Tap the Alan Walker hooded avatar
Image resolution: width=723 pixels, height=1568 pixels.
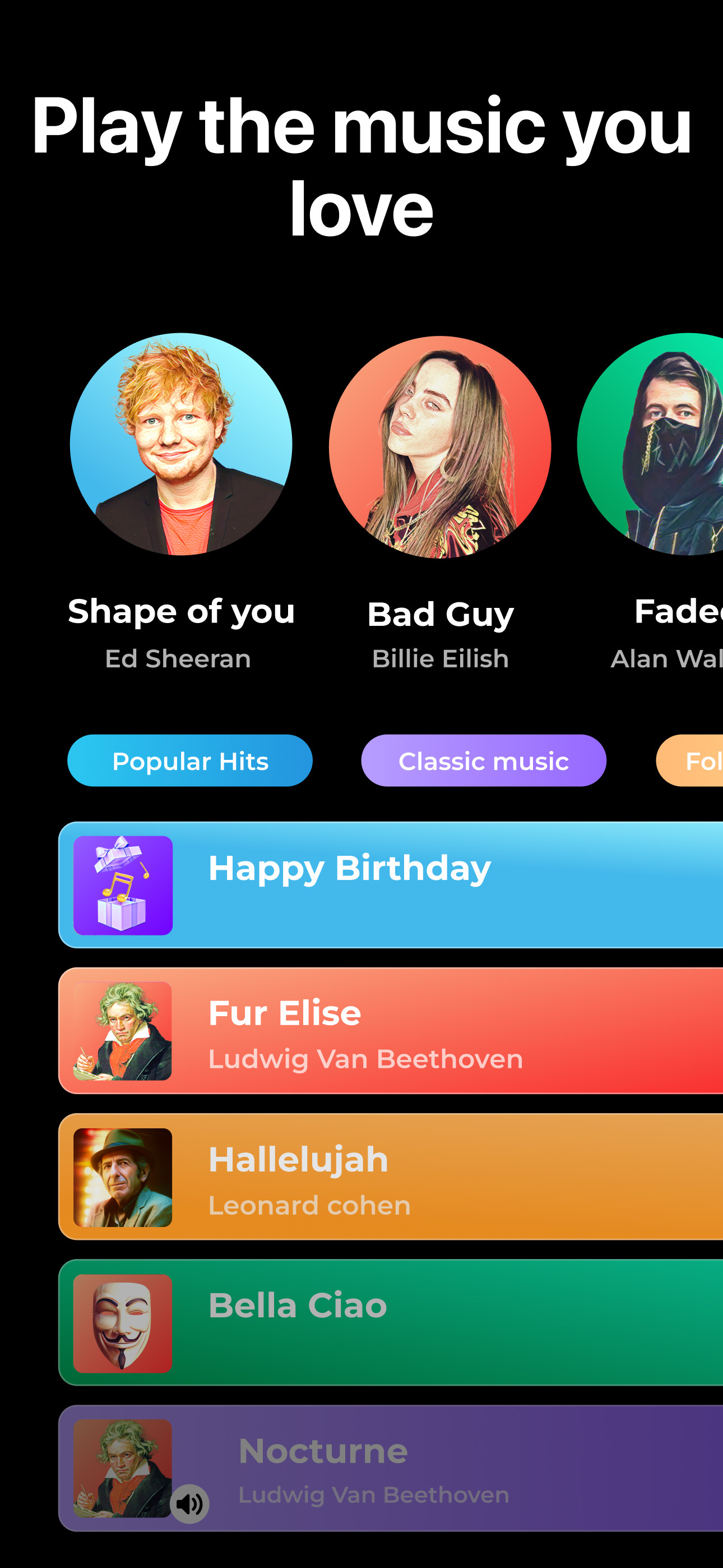point(650,444)
